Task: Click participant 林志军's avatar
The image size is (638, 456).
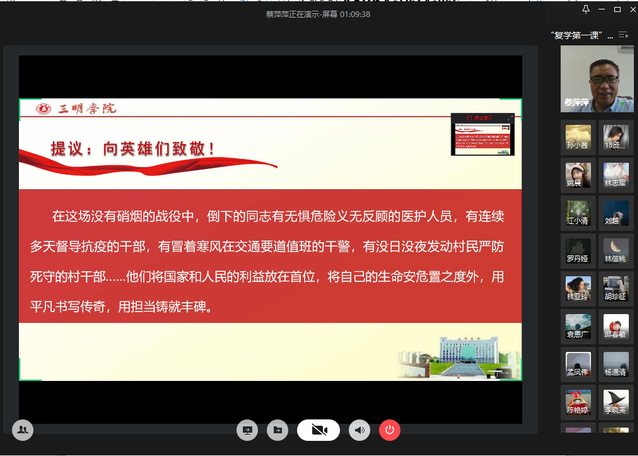Action: click(x=615, y=174)
